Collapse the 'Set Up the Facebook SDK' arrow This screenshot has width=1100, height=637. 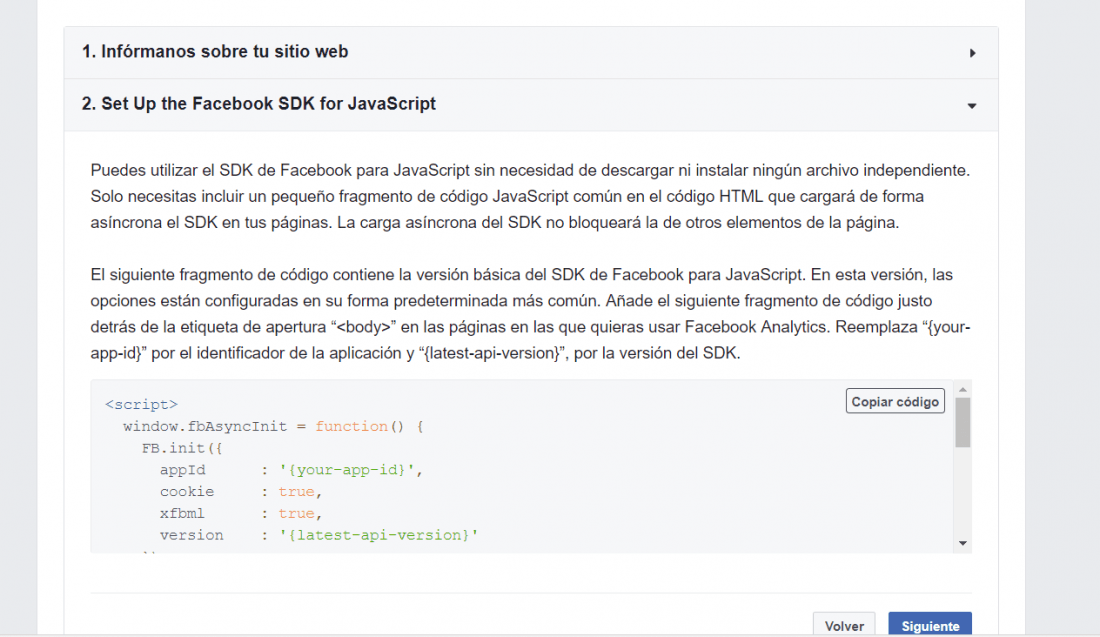972,106
